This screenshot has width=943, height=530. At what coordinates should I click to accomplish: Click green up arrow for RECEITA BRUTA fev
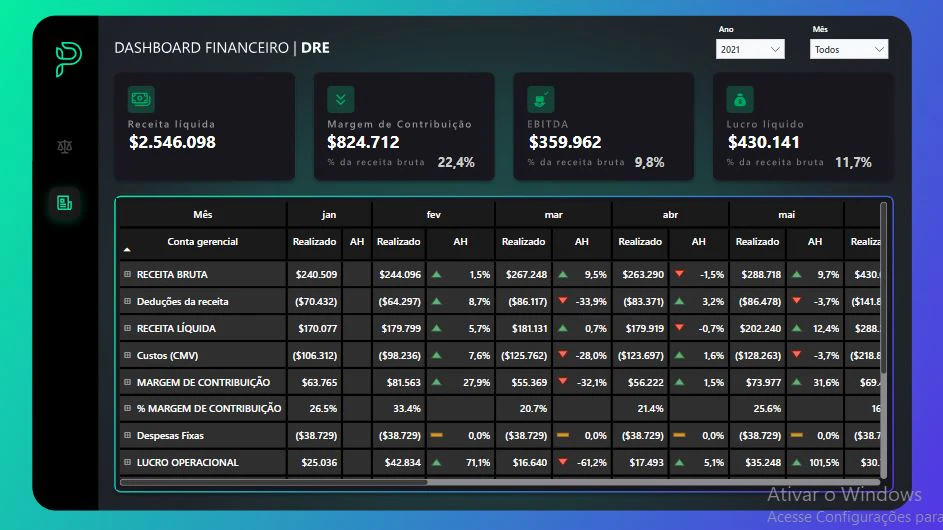(437, 274)
